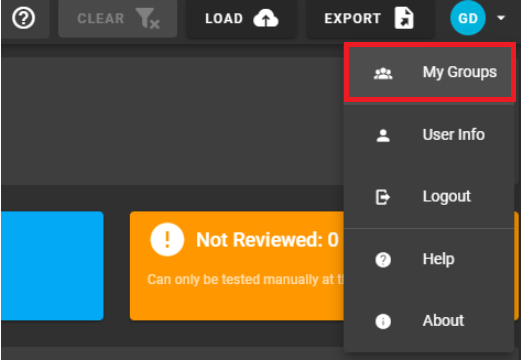This screenshot has height=361, width=521.
Task: Select About in the user menu
Action: (x=429, y=321)
